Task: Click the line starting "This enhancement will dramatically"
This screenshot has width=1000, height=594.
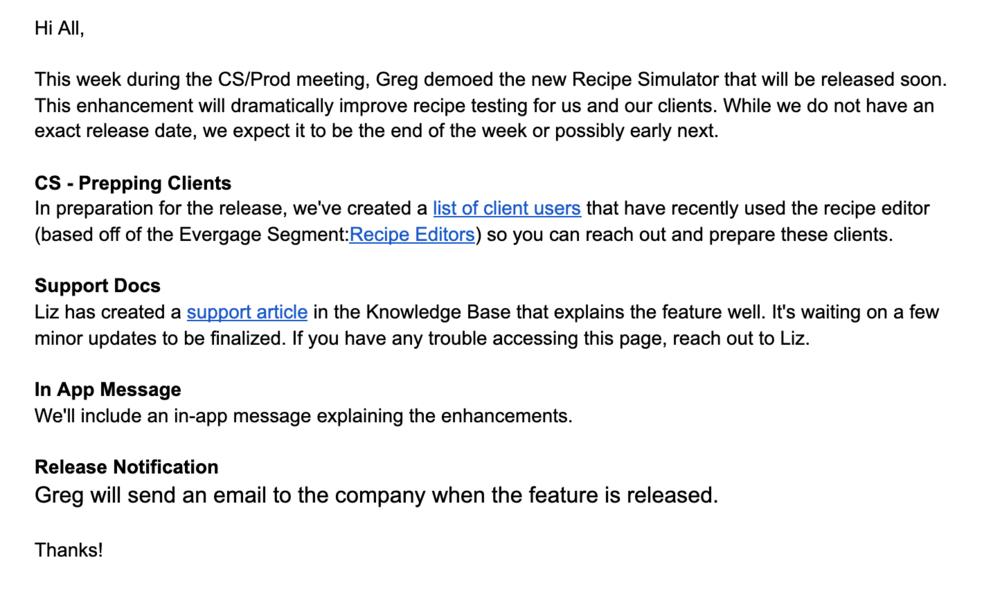Action: coord(484,105)
